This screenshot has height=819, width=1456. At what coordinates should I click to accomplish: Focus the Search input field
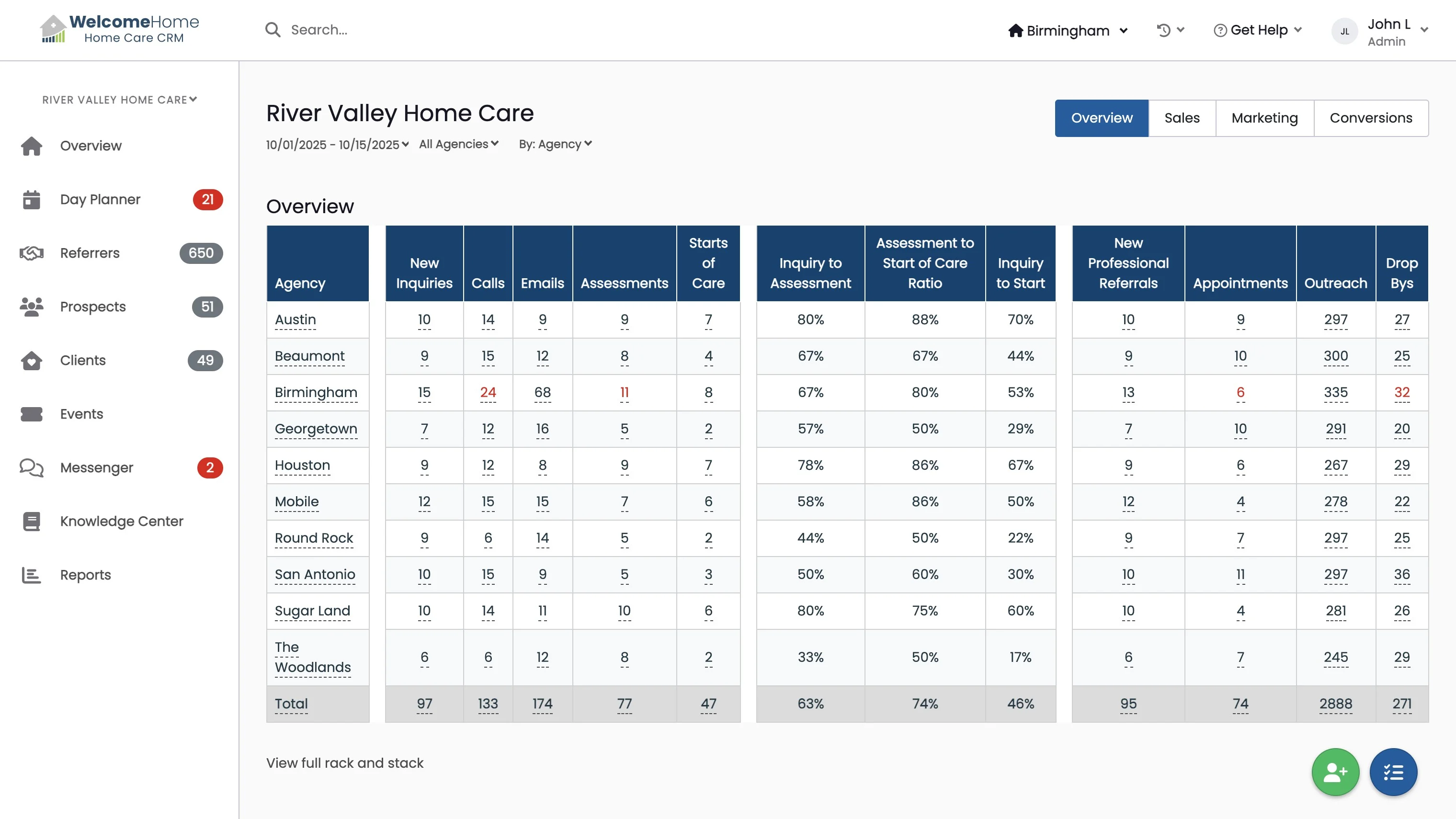(x=396, y=30)
